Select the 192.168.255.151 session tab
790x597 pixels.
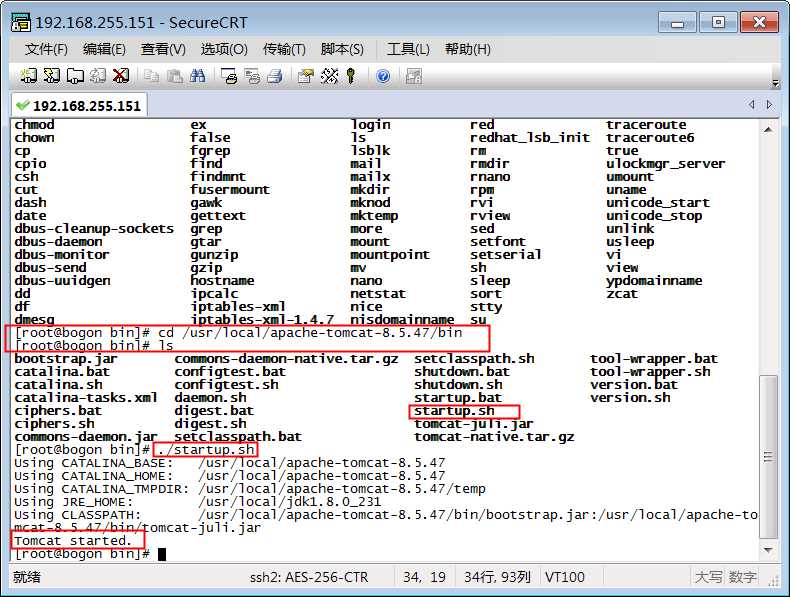(x=79, y=106)
